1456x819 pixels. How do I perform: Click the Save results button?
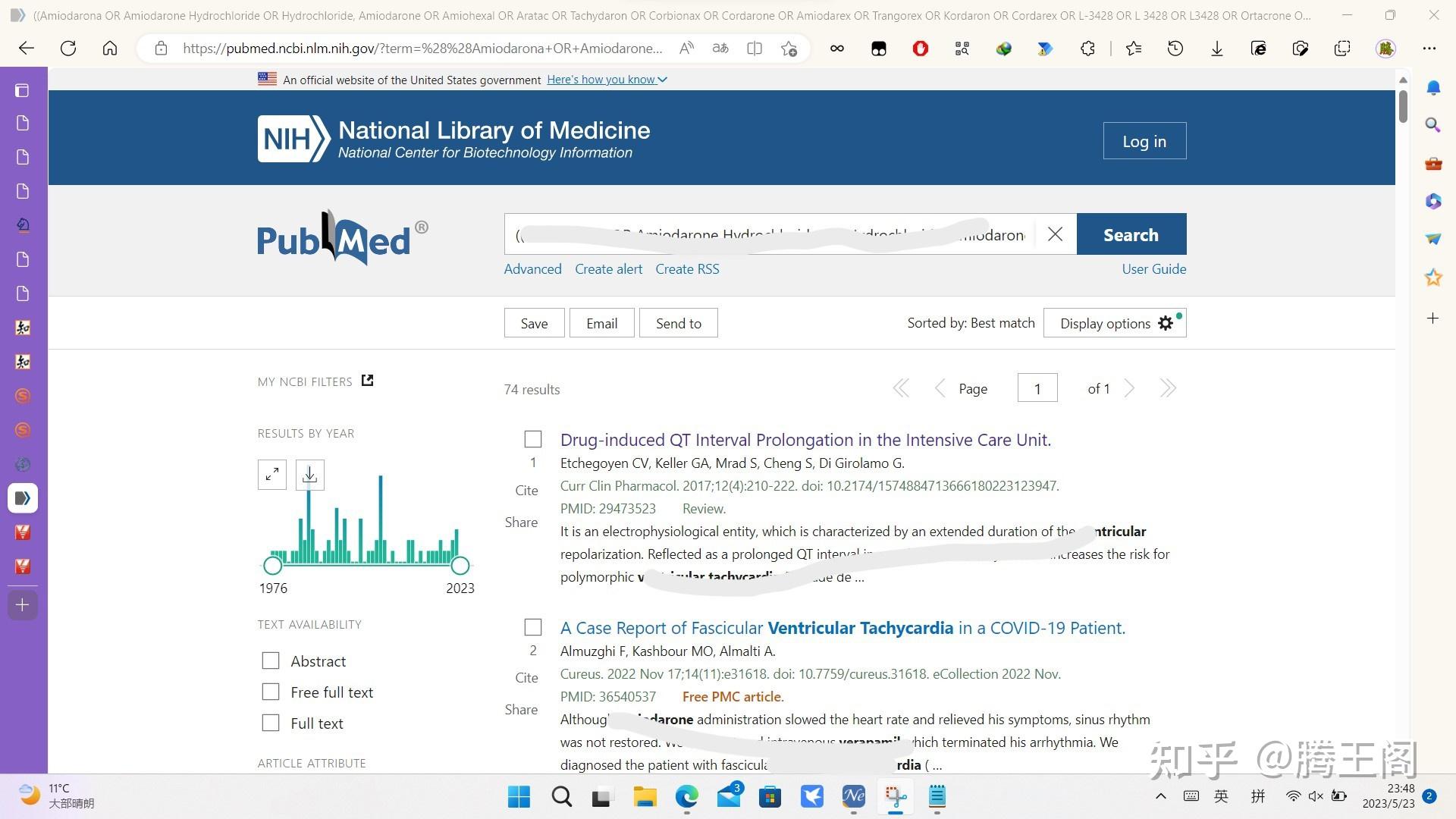click(x=535, y=323)
